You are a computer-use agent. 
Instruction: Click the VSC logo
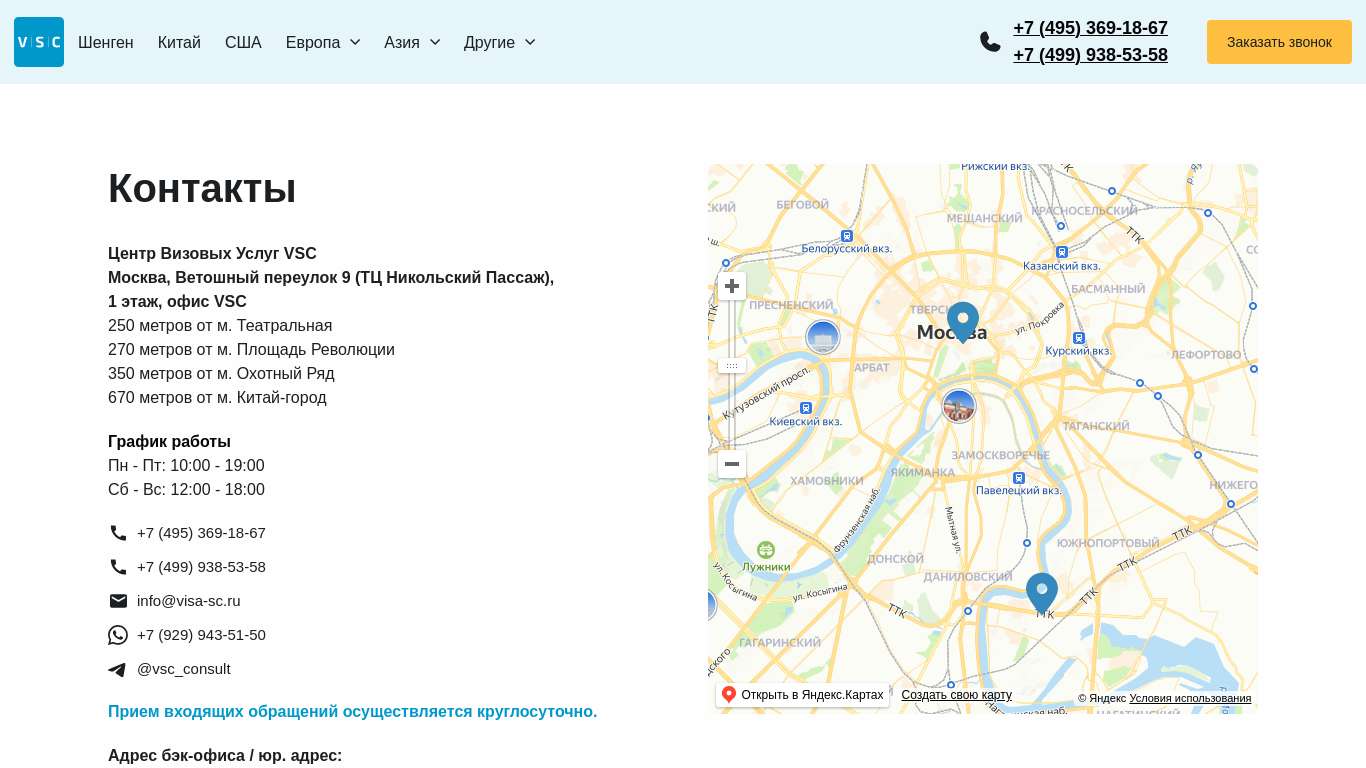click(38, 42)
